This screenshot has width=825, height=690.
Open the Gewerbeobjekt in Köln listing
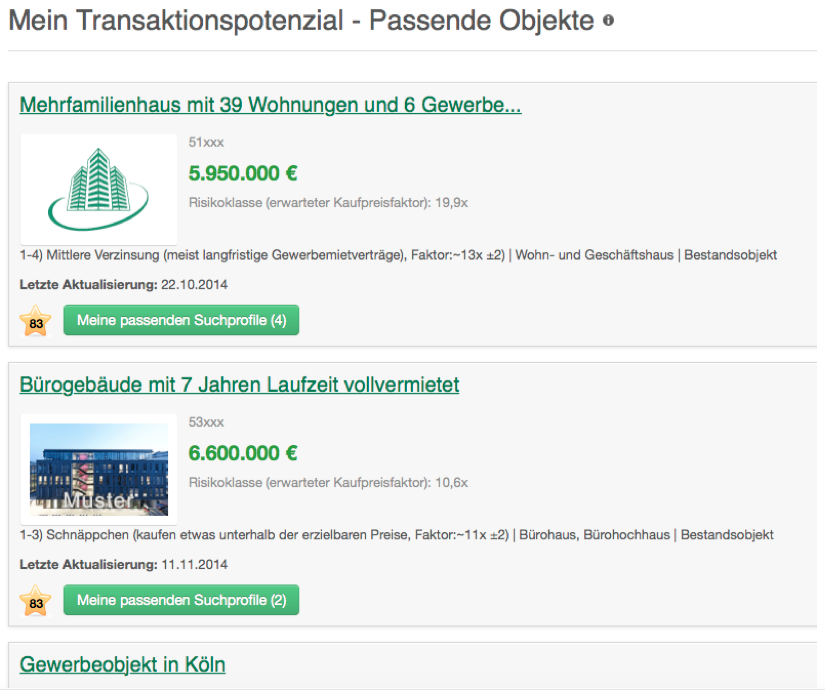[122, 665]
